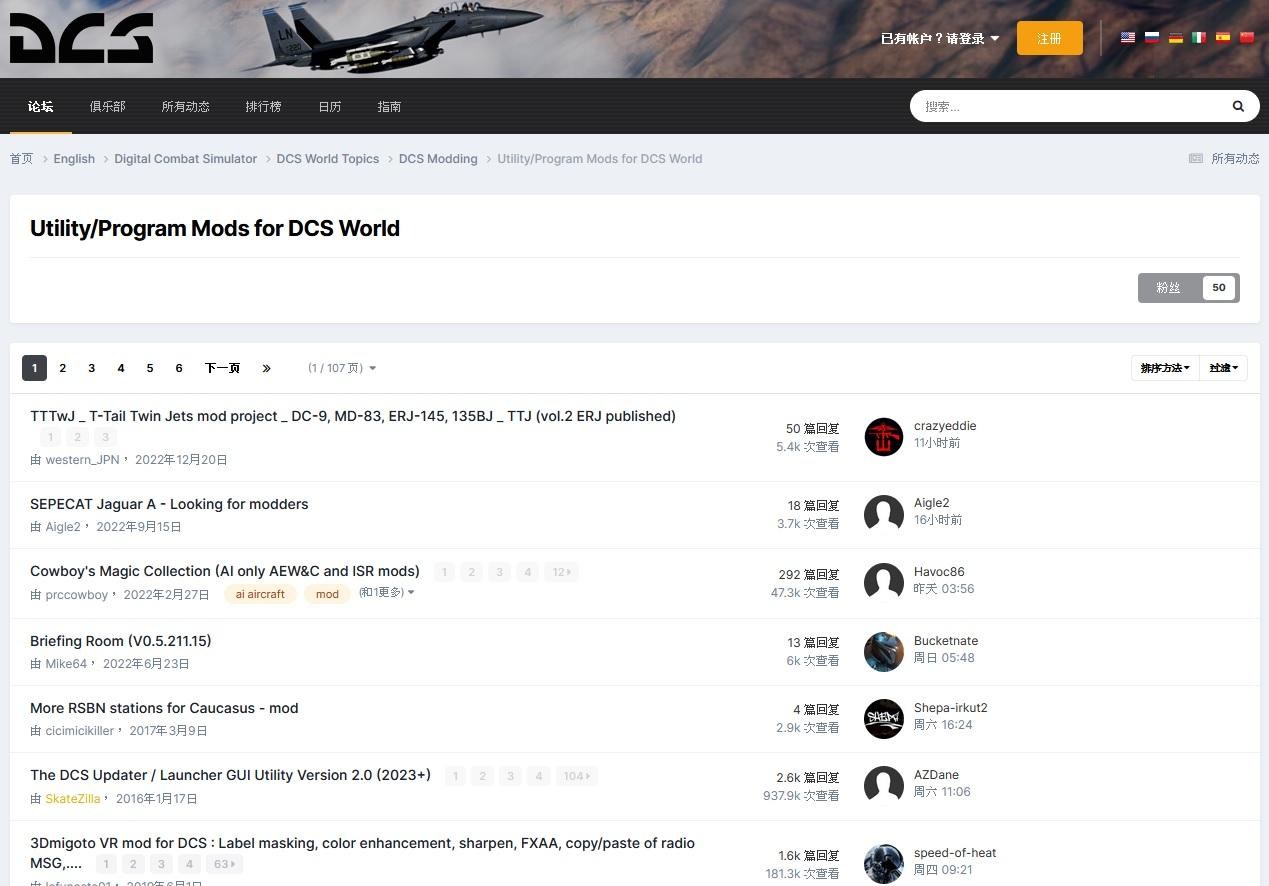Open 所有动态 activity link beside breadcrumb
This screenshot has height=886, width=1269.
(1224, 158)
